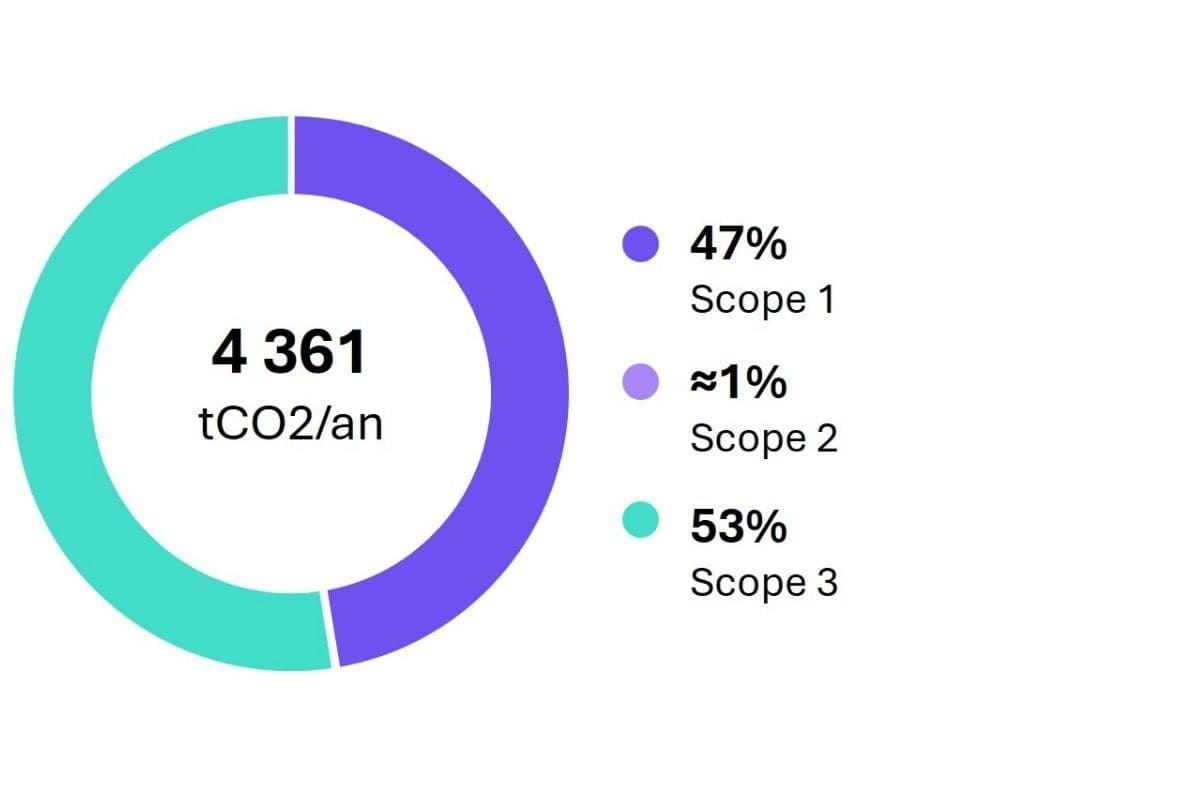Click the white divider at the donut's top

coord(292,155)
